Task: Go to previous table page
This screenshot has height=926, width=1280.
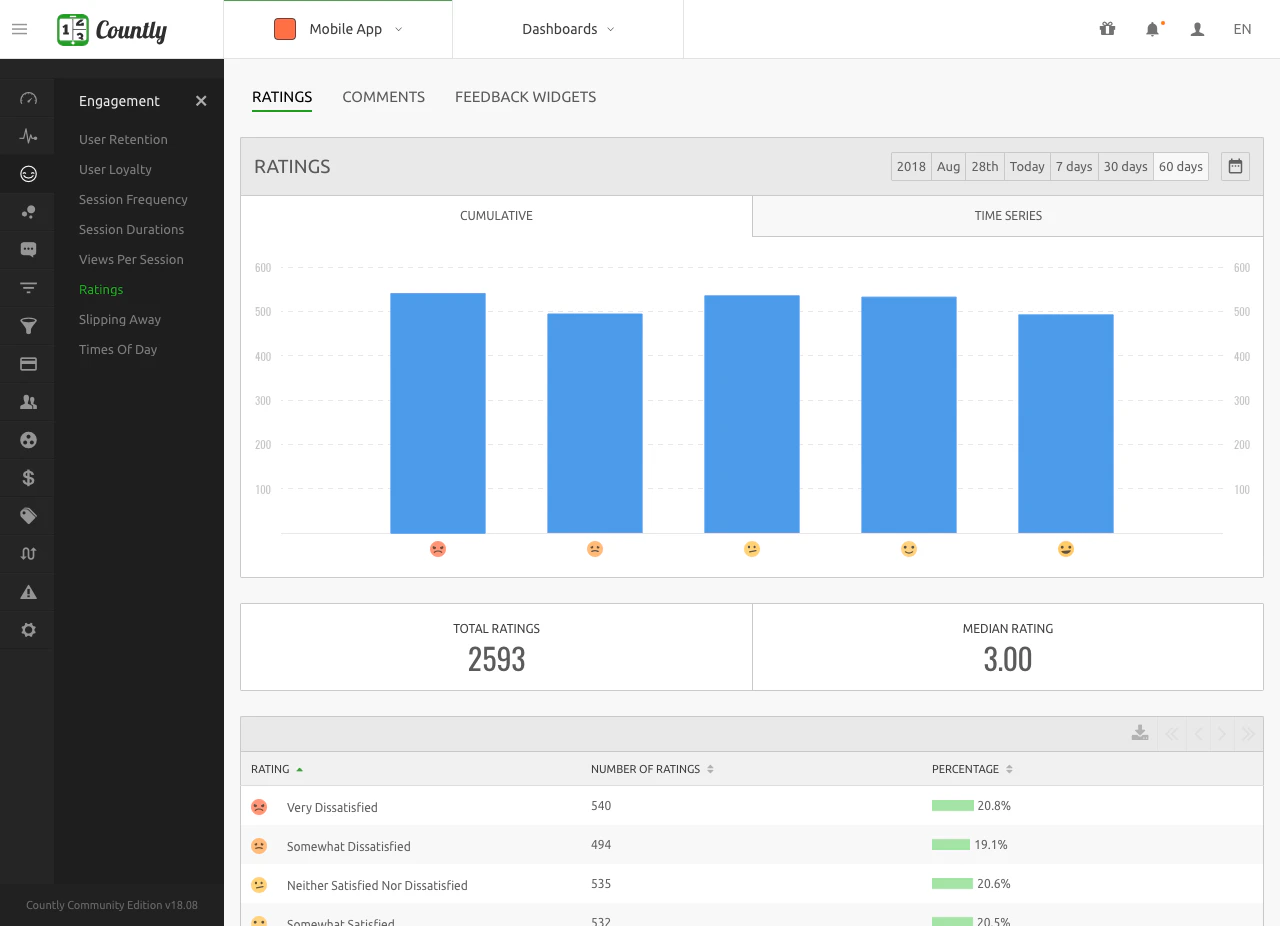Action: coord(1198,734)
